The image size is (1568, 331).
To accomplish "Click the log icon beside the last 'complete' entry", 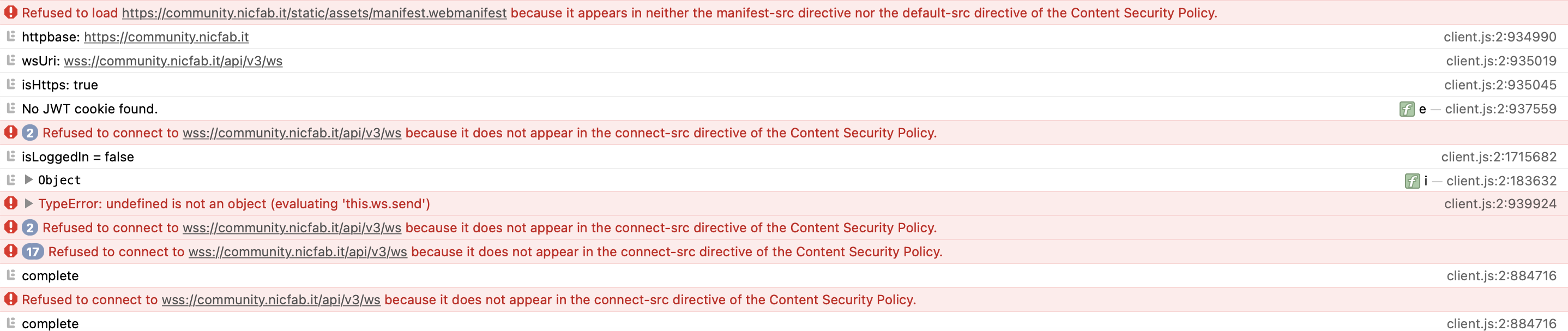I will (x=10, y=323).
